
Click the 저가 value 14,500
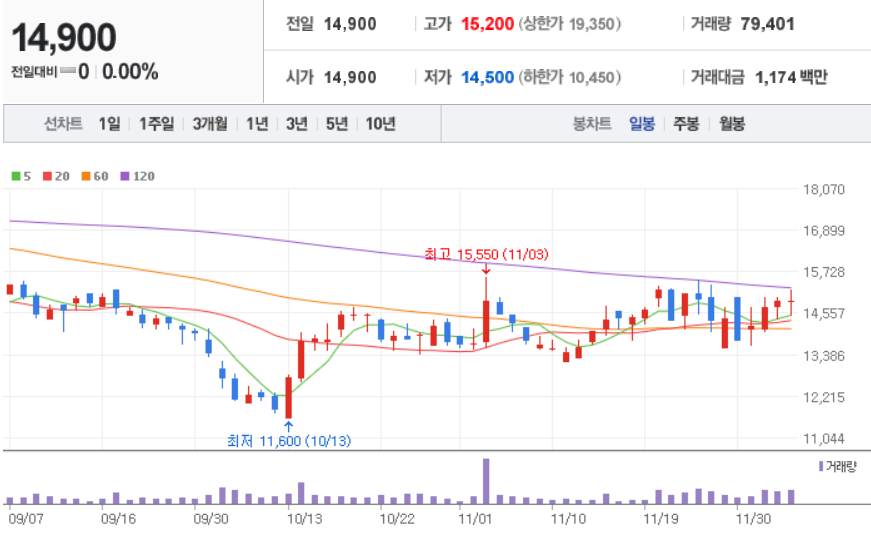tap(487, 77)
